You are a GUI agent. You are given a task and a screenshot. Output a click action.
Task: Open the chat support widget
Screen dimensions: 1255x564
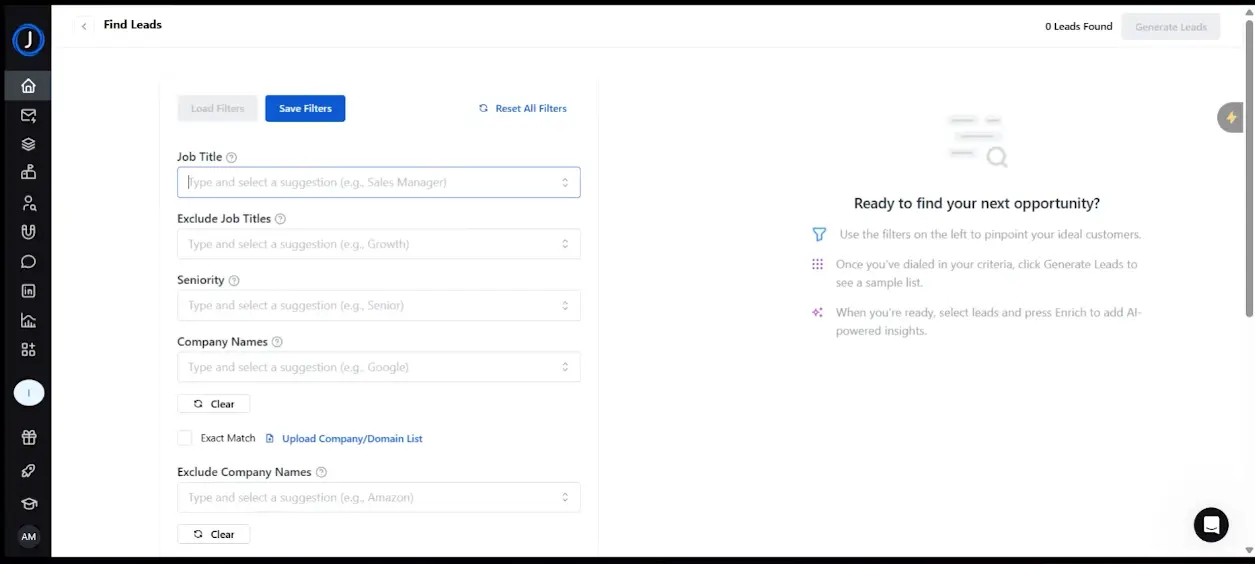pos(1211,524)
